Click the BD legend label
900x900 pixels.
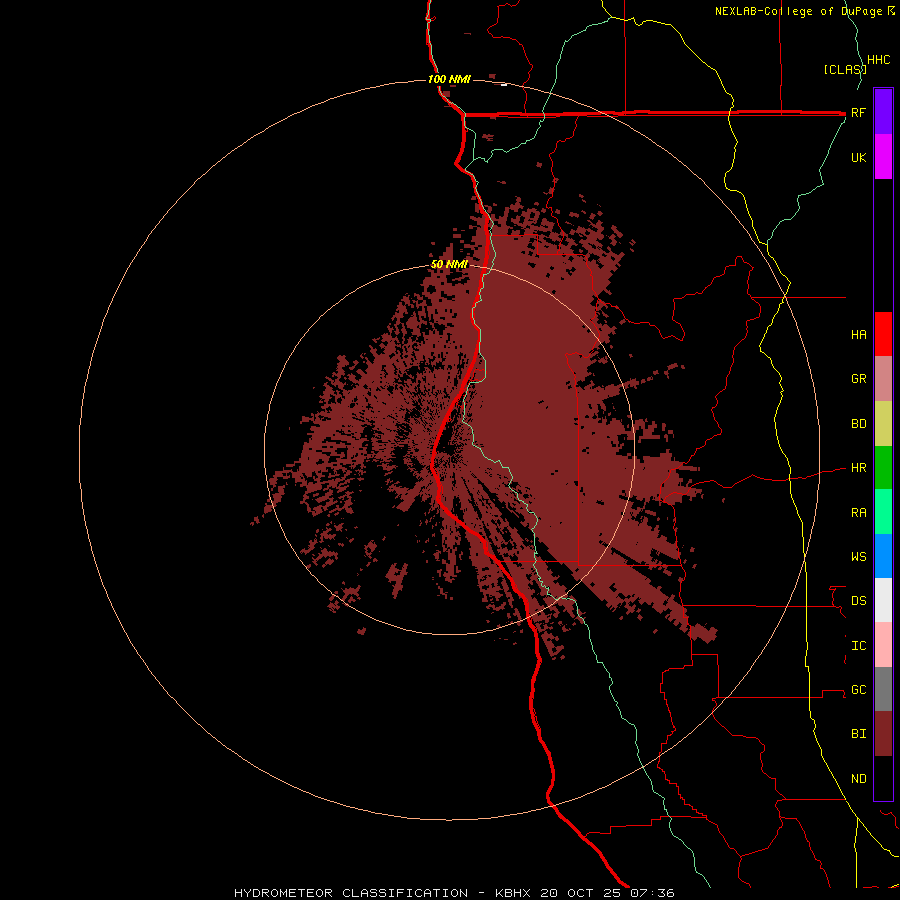click(x=858, y=424)
